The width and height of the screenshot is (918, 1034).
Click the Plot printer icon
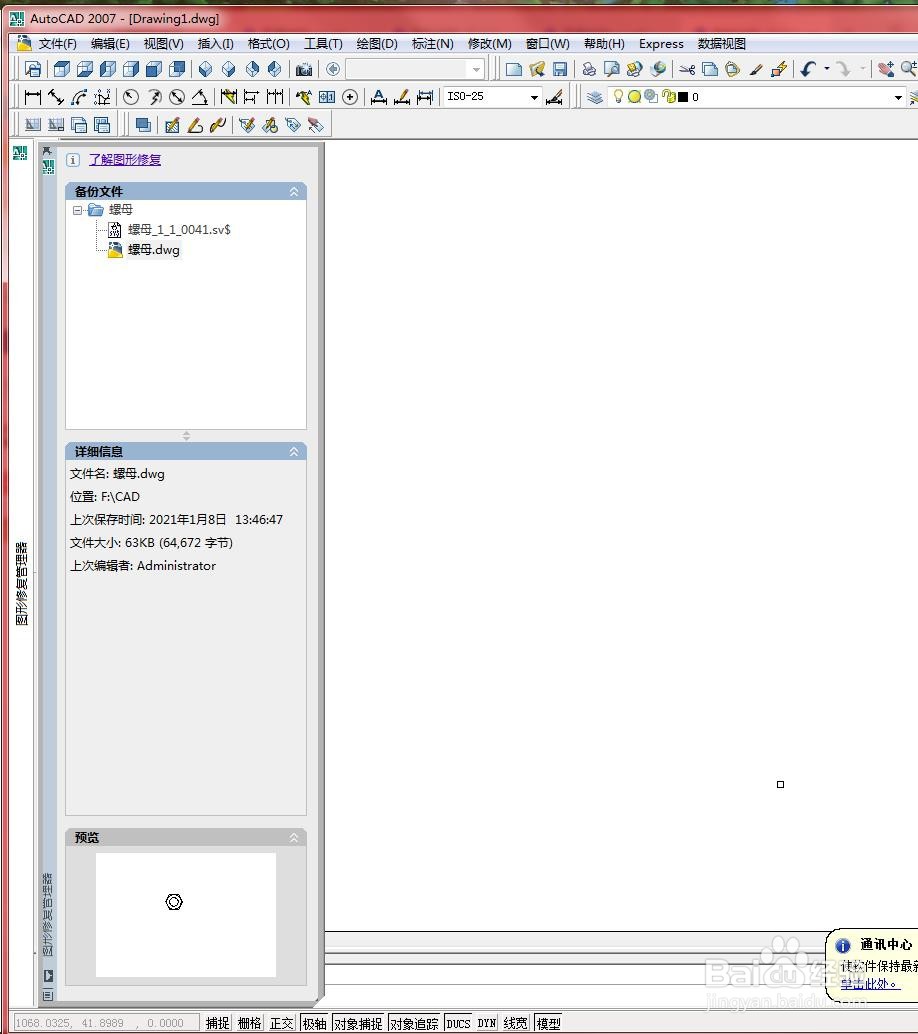pyautogui.click(x=589, y=69)
